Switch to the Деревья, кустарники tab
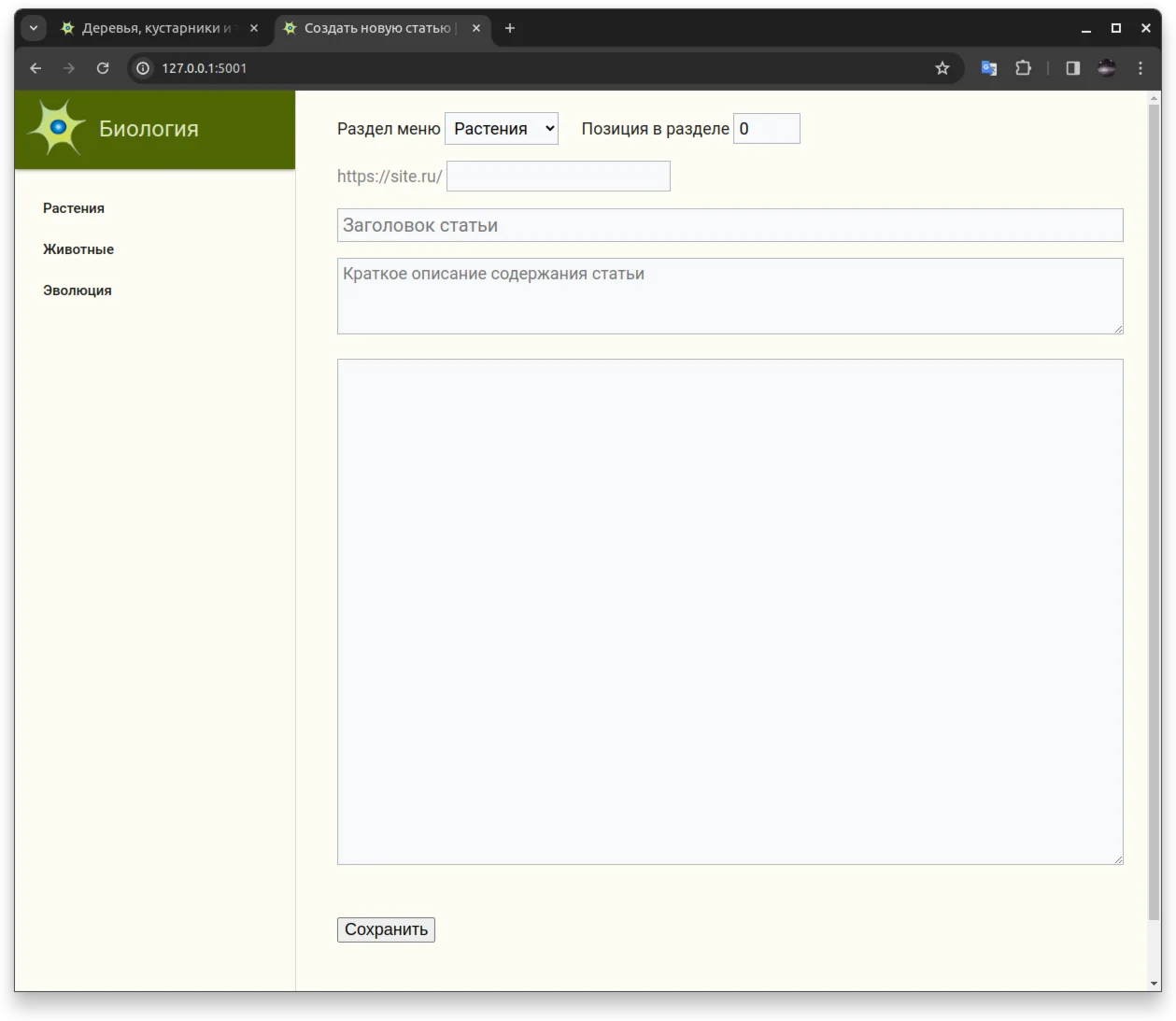 tap(154, 28)
